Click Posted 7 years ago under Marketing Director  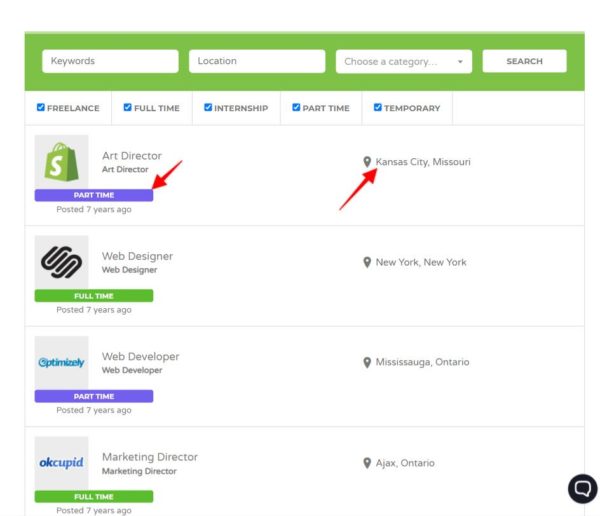[94, 510]
